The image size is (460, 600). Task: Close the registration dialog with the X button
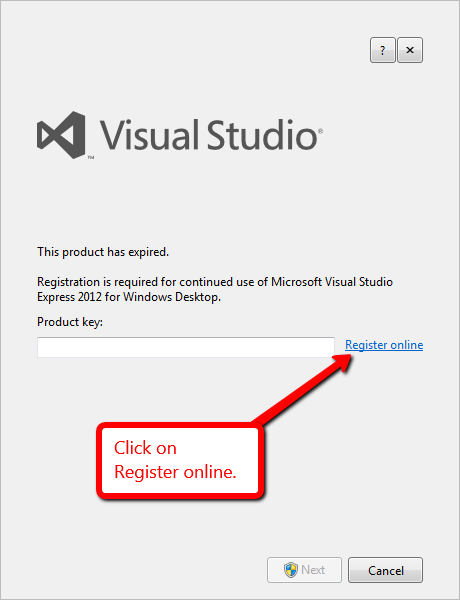(x=410, y=50)
